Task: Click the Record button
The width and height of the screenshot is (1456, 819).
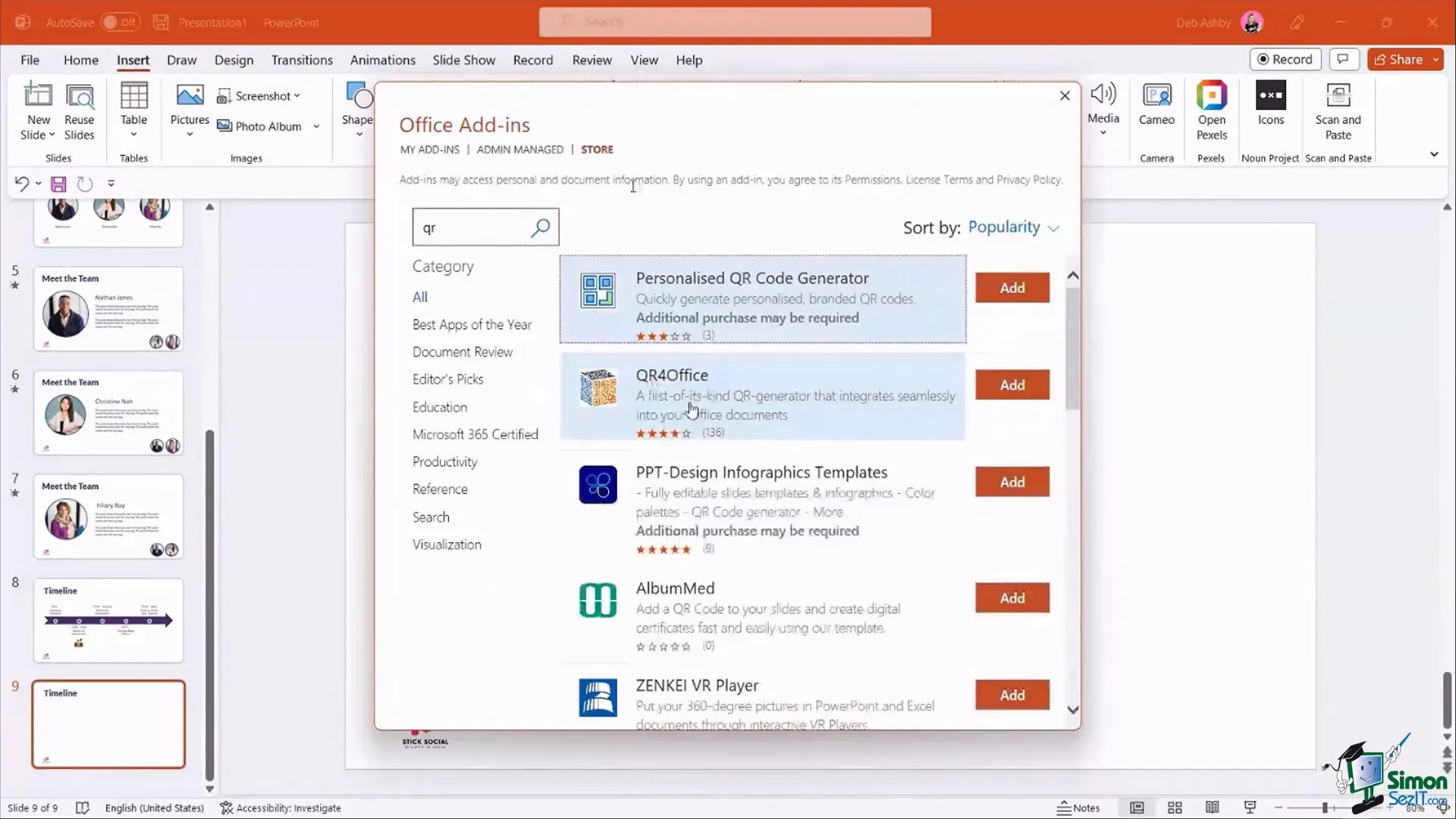Action: 1285,59
